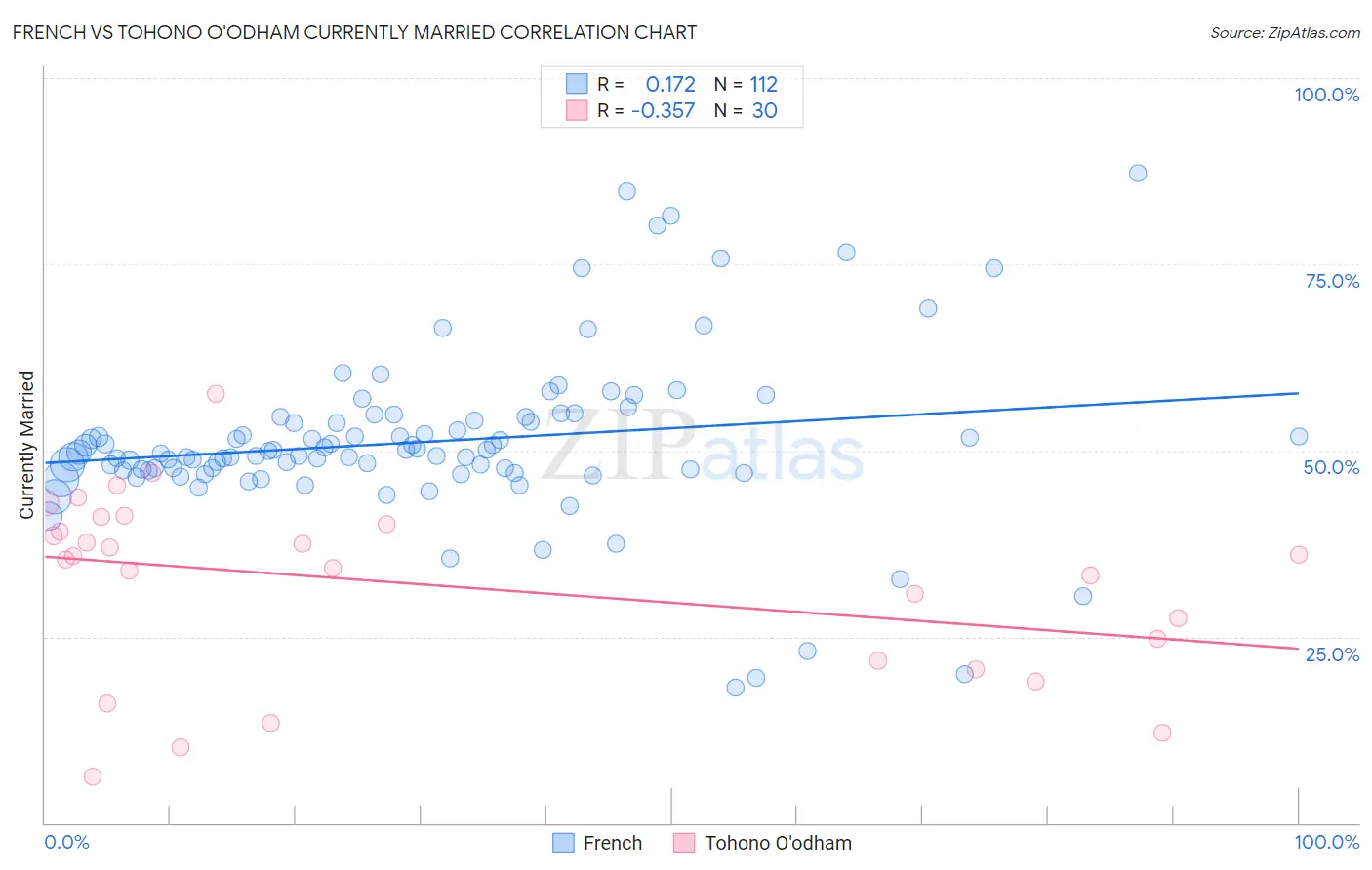This screenshot has height=870, width=1372.
Task: Click the Currently Married axis title
Action: point(26,445)
